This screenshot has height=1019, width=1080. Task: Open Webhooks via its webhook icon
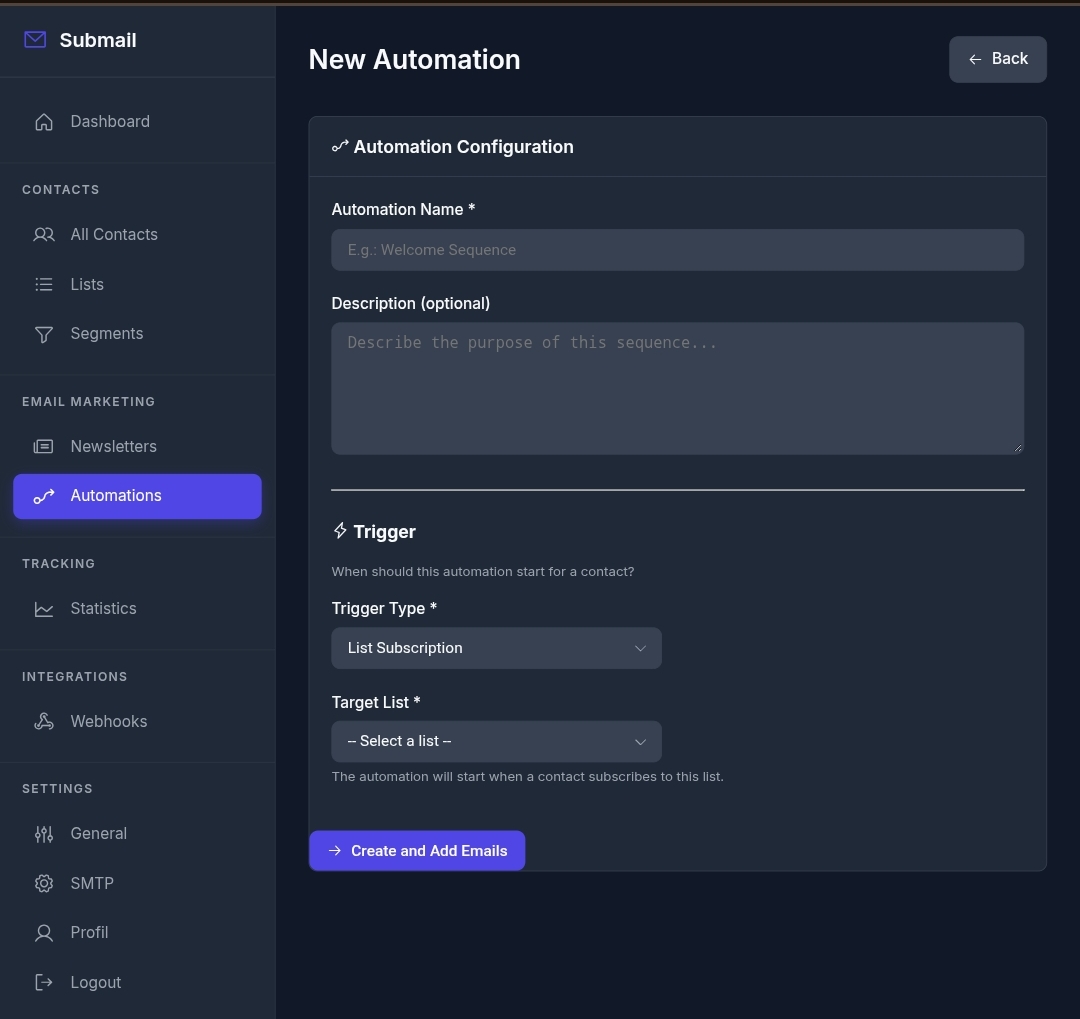44,721
